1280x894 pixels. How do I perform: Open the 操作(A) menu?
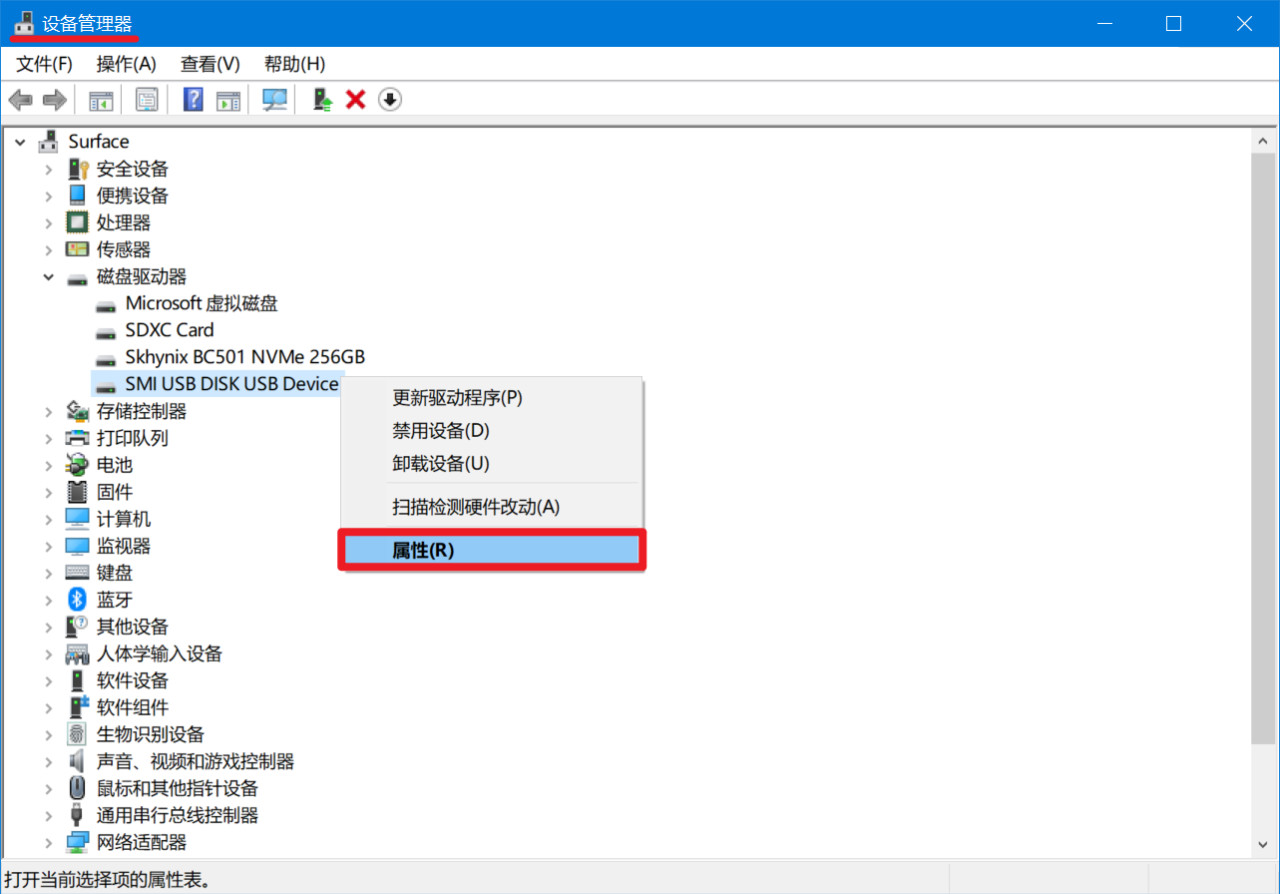(126, 63)
